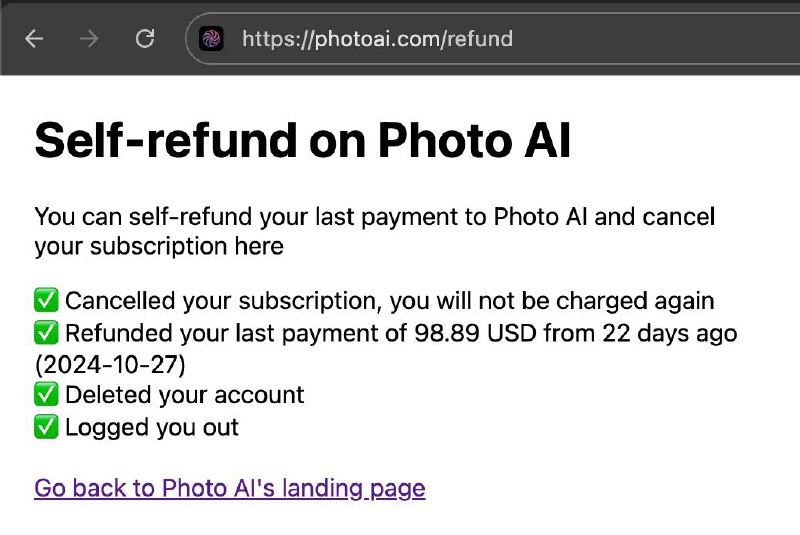Image resolution: width=800 pixels, height=535 pixels.
Task: Click the green checkmark beside Logged you out
Action: [46, 427]
